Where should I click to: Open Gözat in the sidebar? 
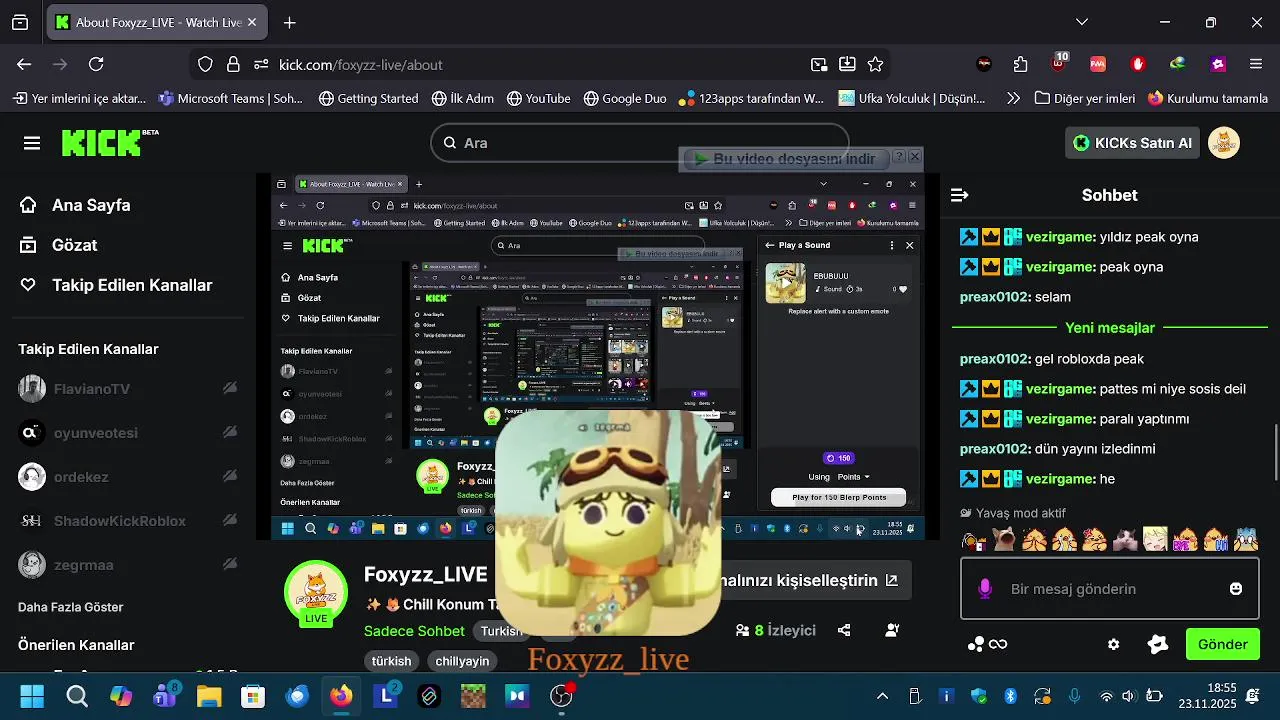click(59, 245)
